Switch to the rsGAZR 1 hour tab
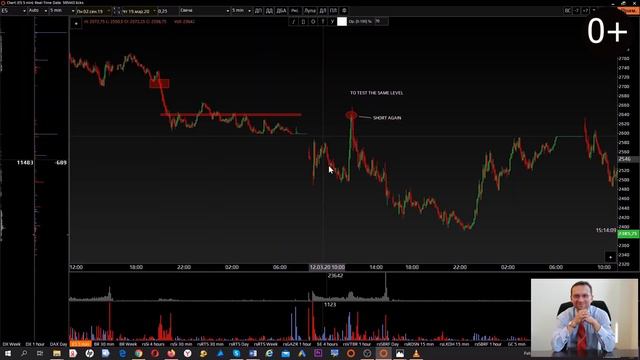This screenshot has height=360, width=640. [x=297, y=344]
